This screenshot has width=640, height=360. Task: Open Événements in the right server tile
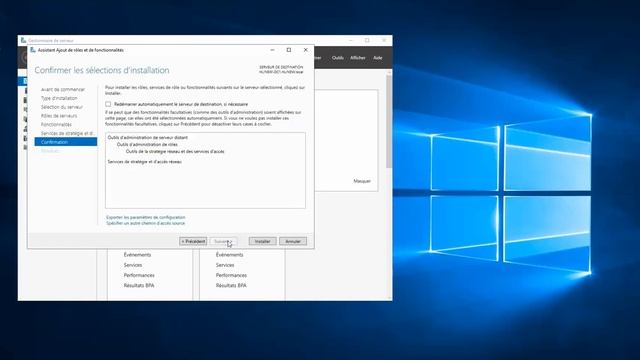[x=230, y=255]
